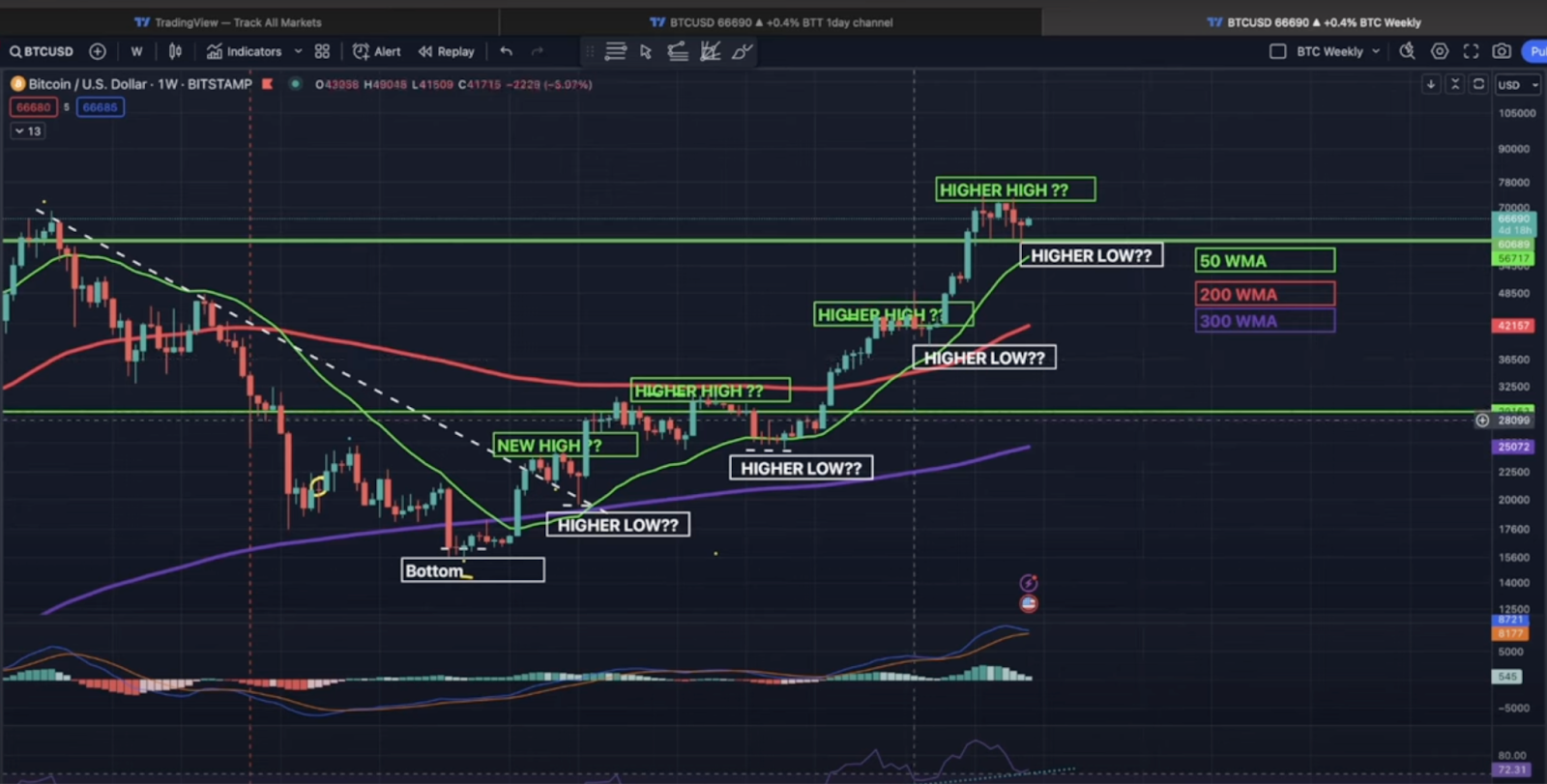The image size is (1547, 784).
Task: Select the arrow cursor tool
Action: pos(646,51)
